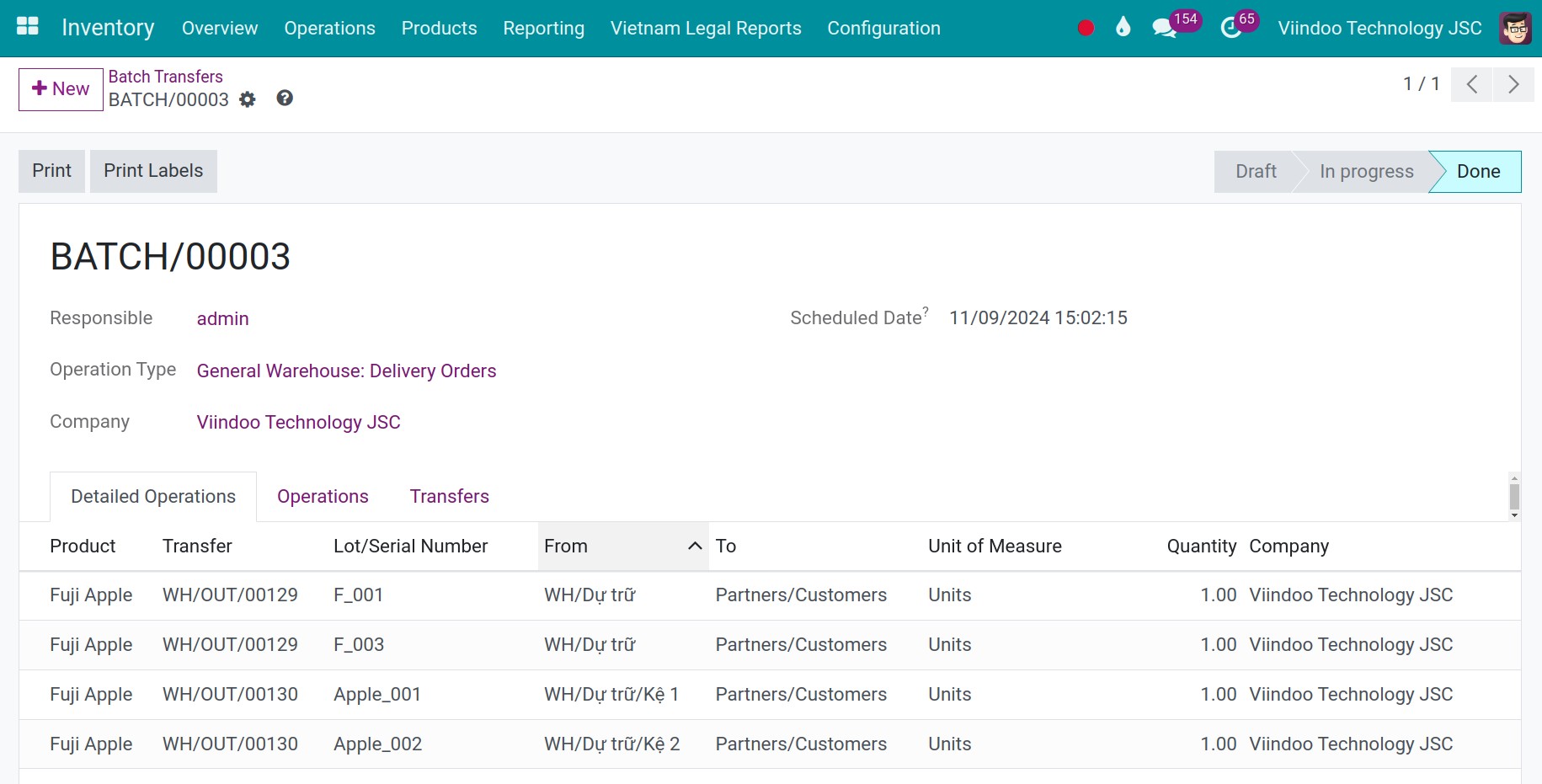Image resolution: width=1542 pixels, height=784 pixels.
Task: Click the In progress status stage
Action: click(x=1366, y=172)
